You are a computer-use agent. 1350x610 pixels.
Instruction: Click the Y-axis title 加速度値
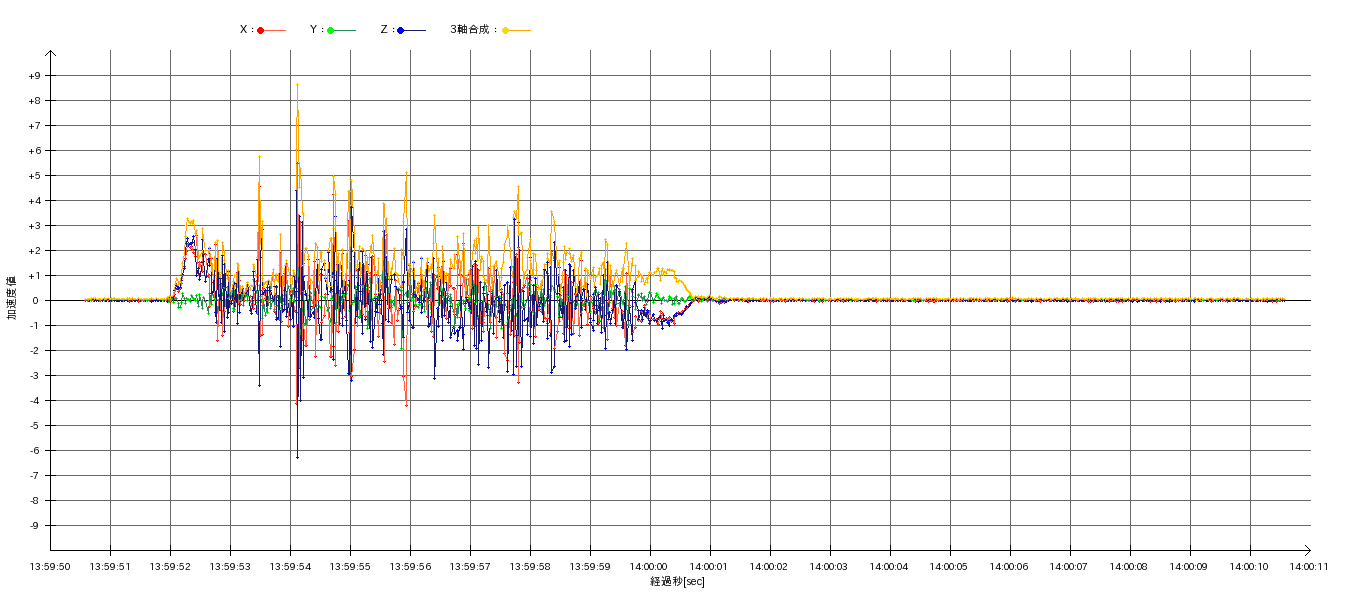(12, 297)
